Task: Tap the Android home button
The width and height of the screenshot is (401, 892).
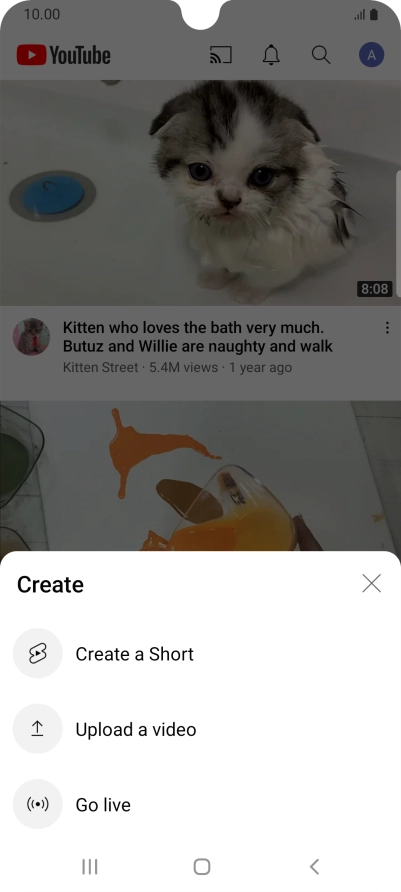Action: coord(201,866)
